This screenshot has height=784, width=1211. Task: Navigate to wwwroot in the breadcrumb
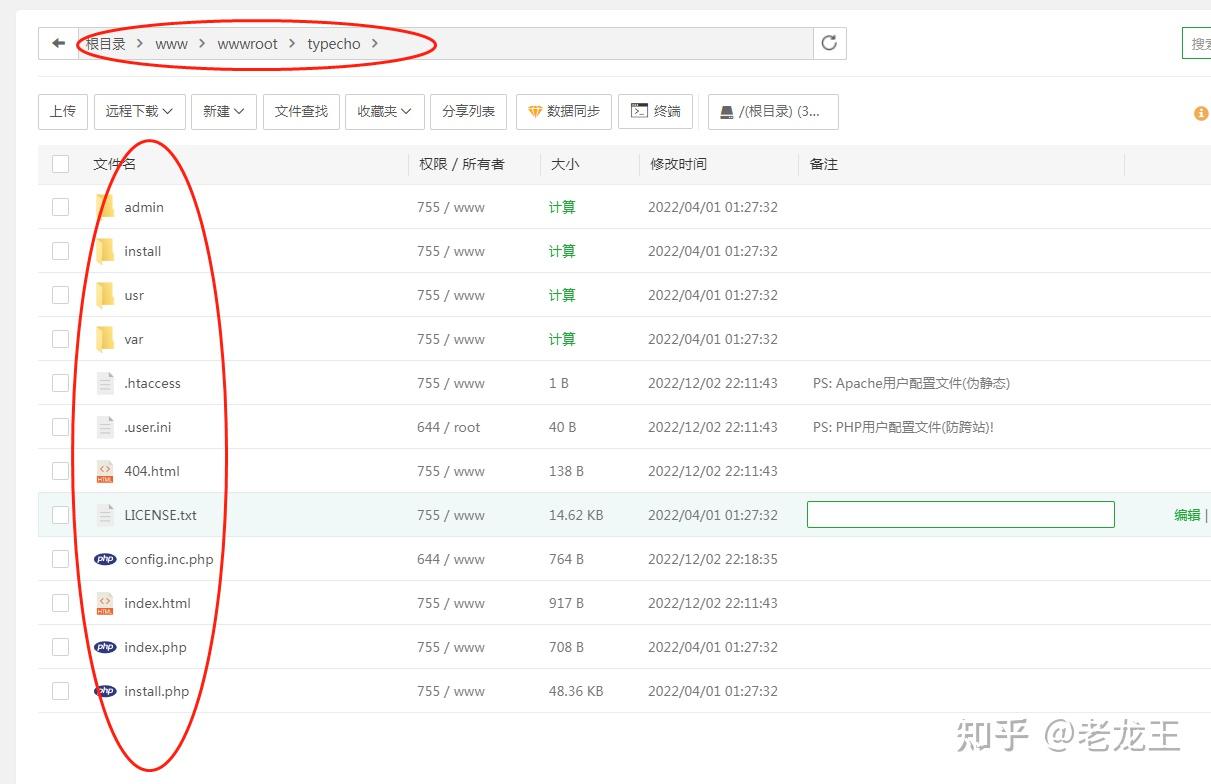(247, 44)
